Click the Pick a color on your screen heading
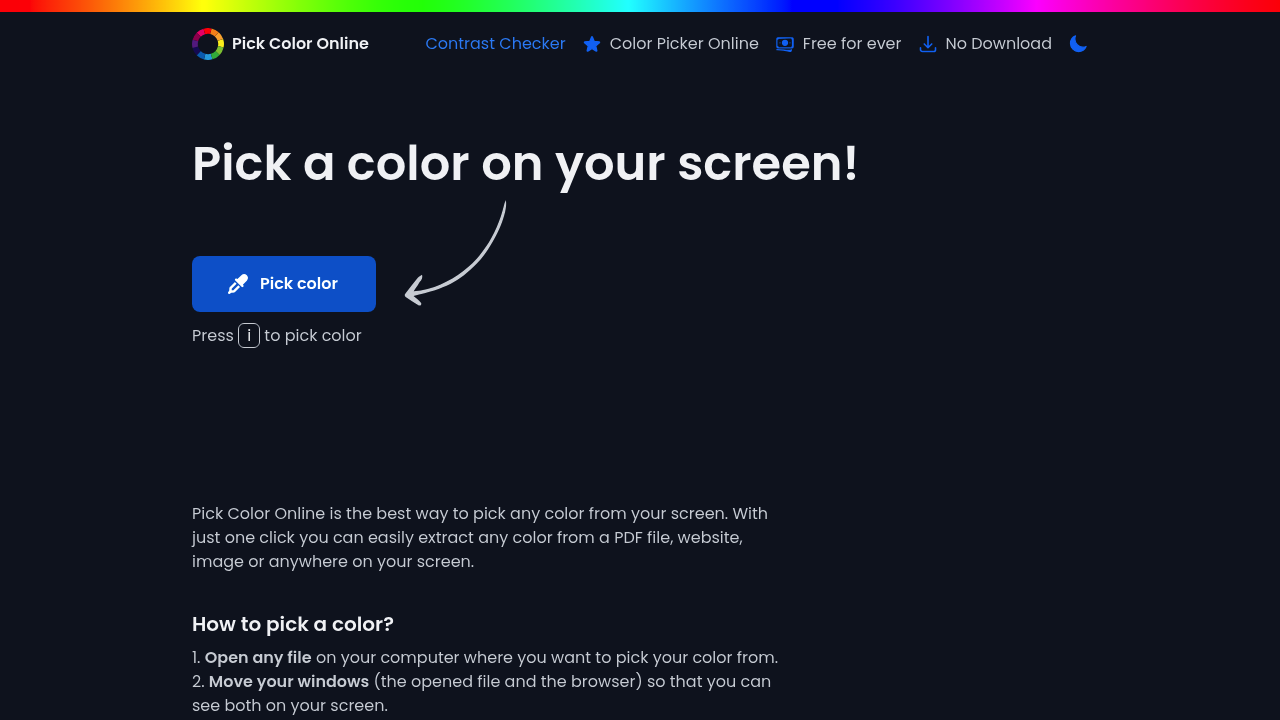 (525, 163)
